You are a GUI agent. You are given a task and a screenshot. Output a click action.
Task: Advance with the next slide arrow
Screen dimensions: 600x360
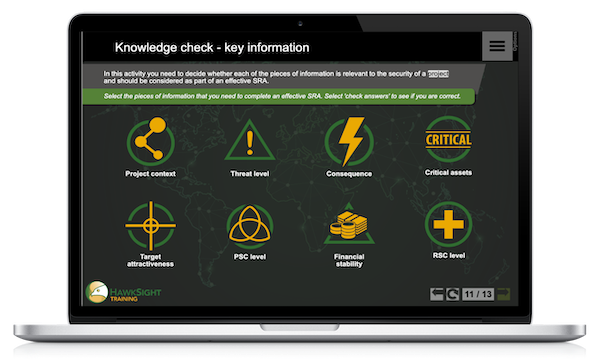(x=504, y=294)
